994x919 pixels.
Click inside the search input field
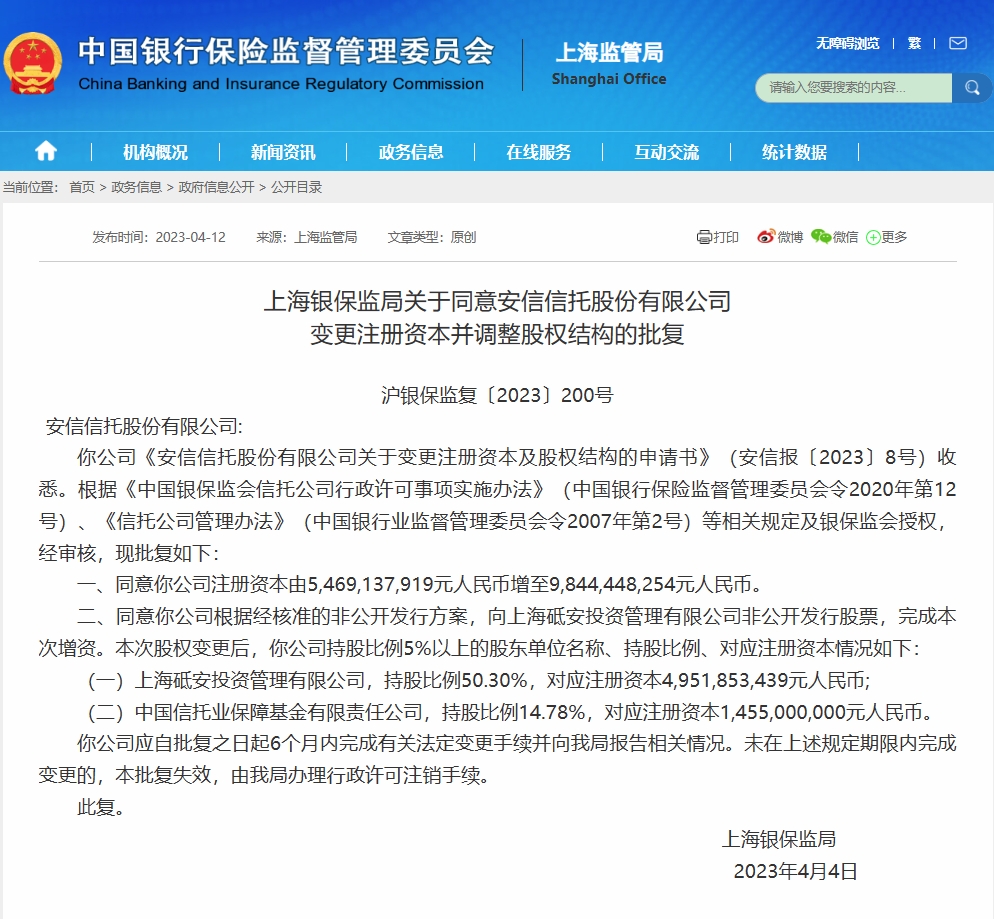[855, 88]
